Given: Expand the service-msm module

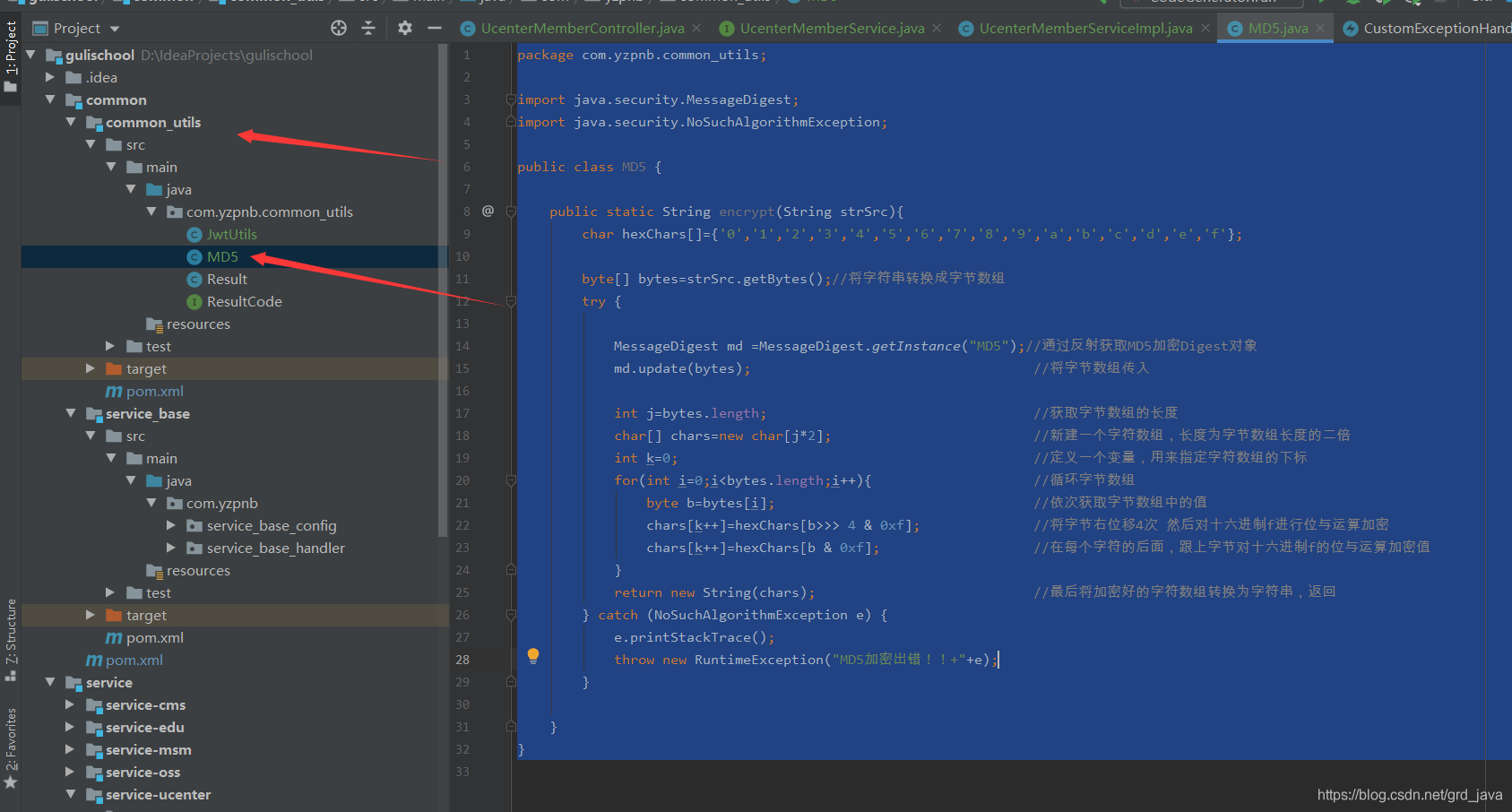Looking at the screenshot, I should point(71,749).
